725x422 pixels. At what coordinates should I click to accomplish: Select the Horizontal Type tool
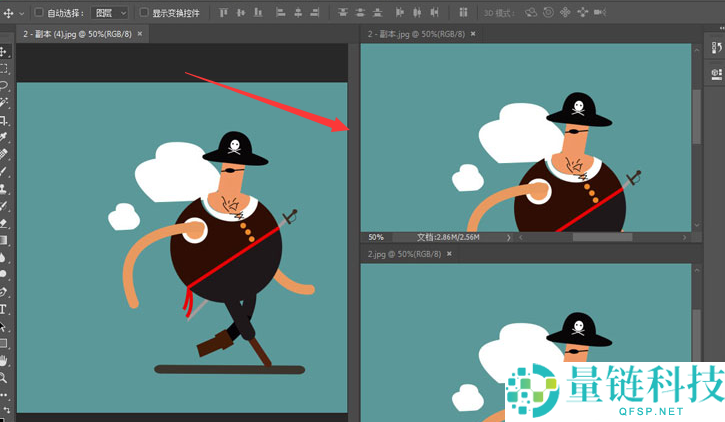coord(5,310)
